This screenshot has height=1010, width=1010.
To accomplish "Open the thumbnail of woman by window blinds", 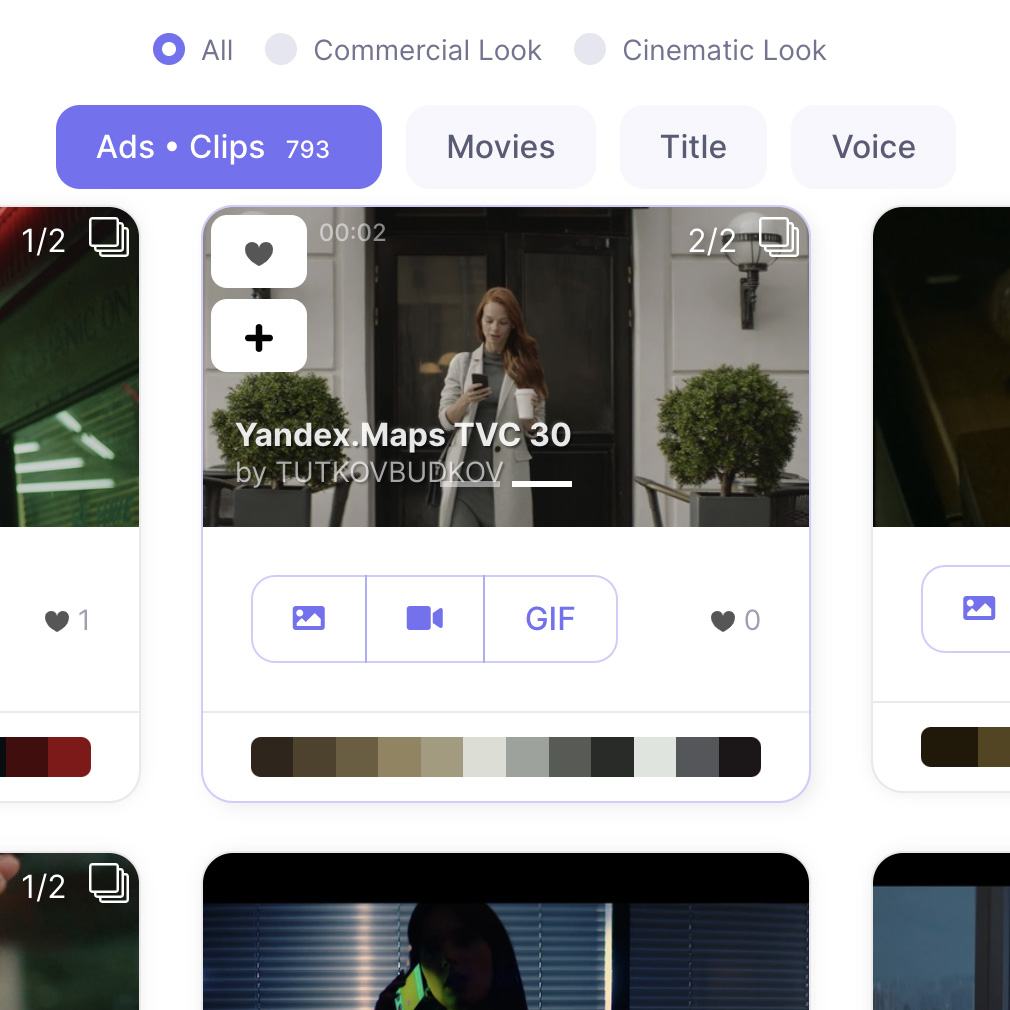I will (x=506, y=931).
